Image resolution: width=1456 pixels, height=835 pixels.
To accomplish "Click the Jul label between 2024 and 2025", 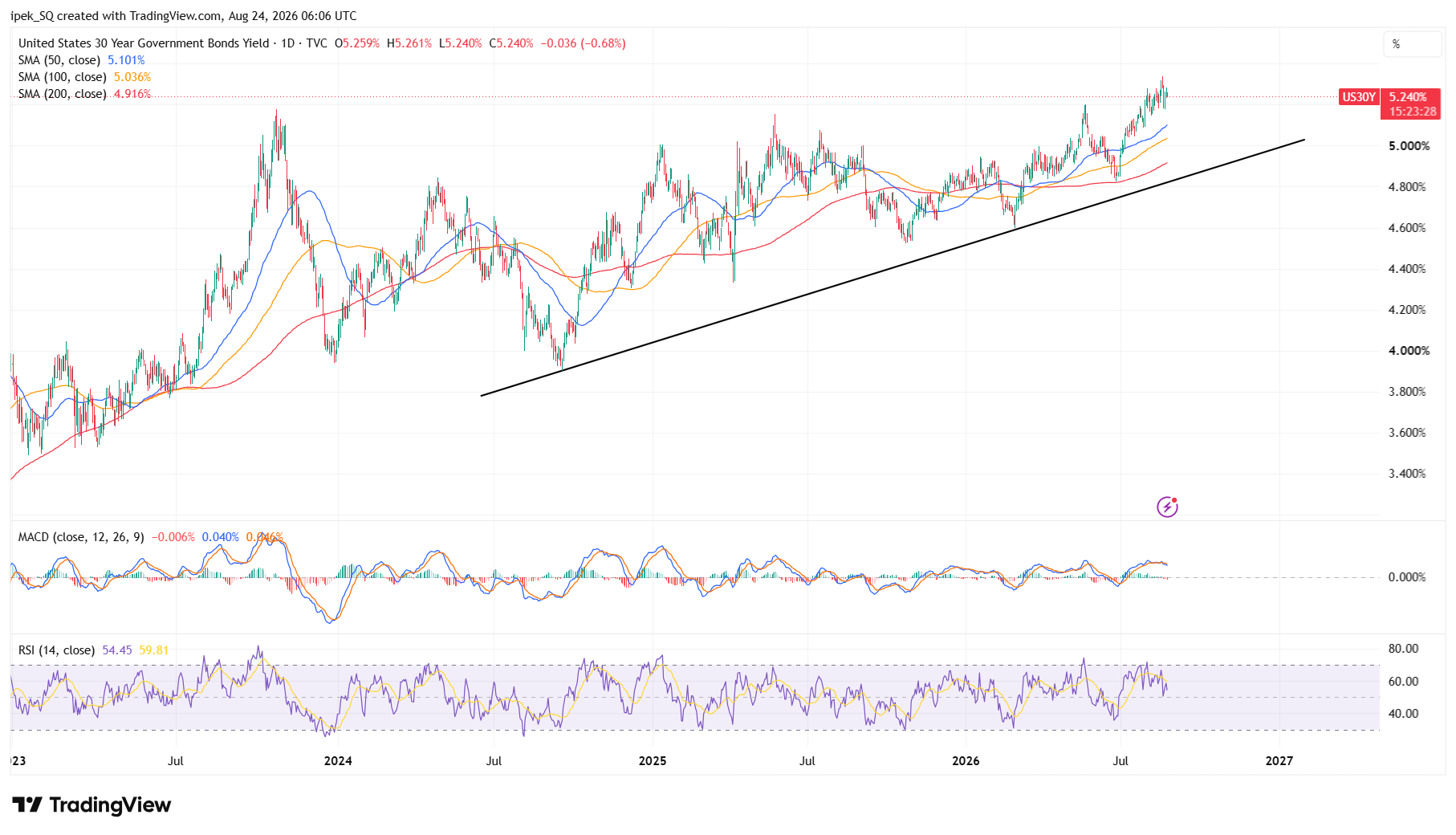I will (494, 761).
